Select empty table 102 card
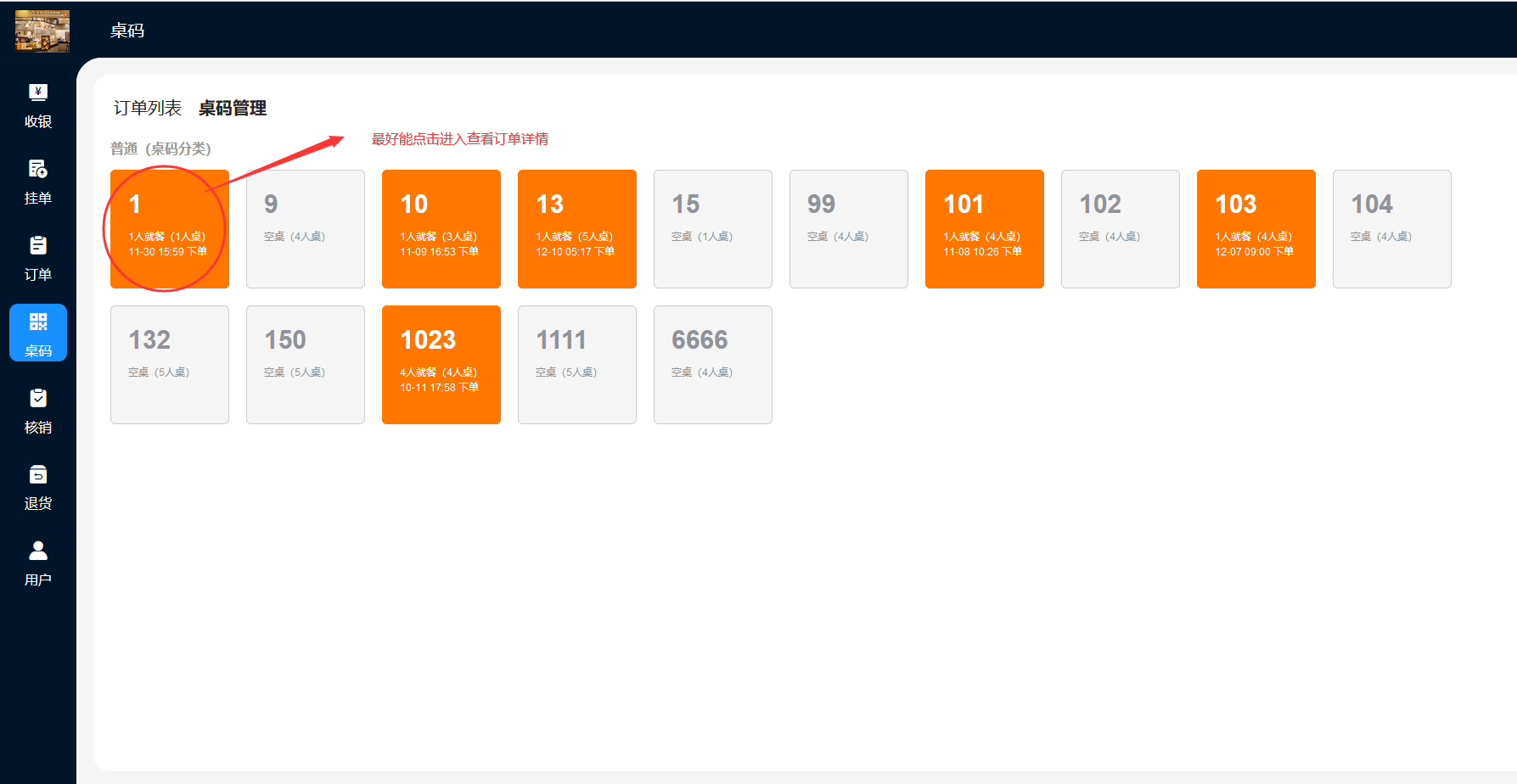 1121,229
